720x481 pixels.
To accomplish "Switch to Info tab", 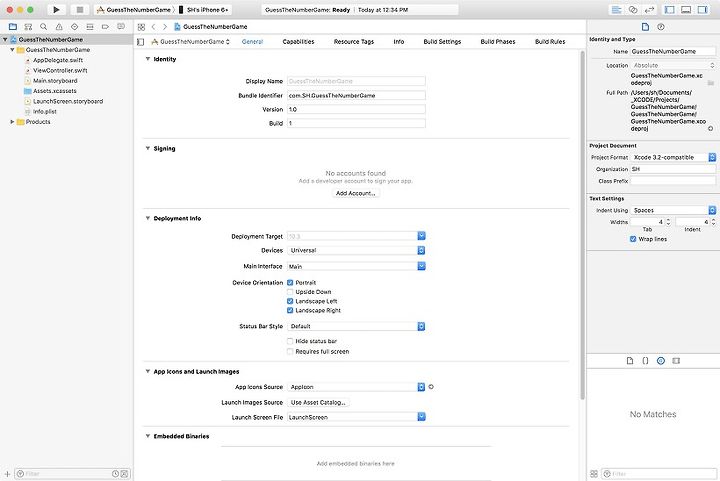I will 399,42.
